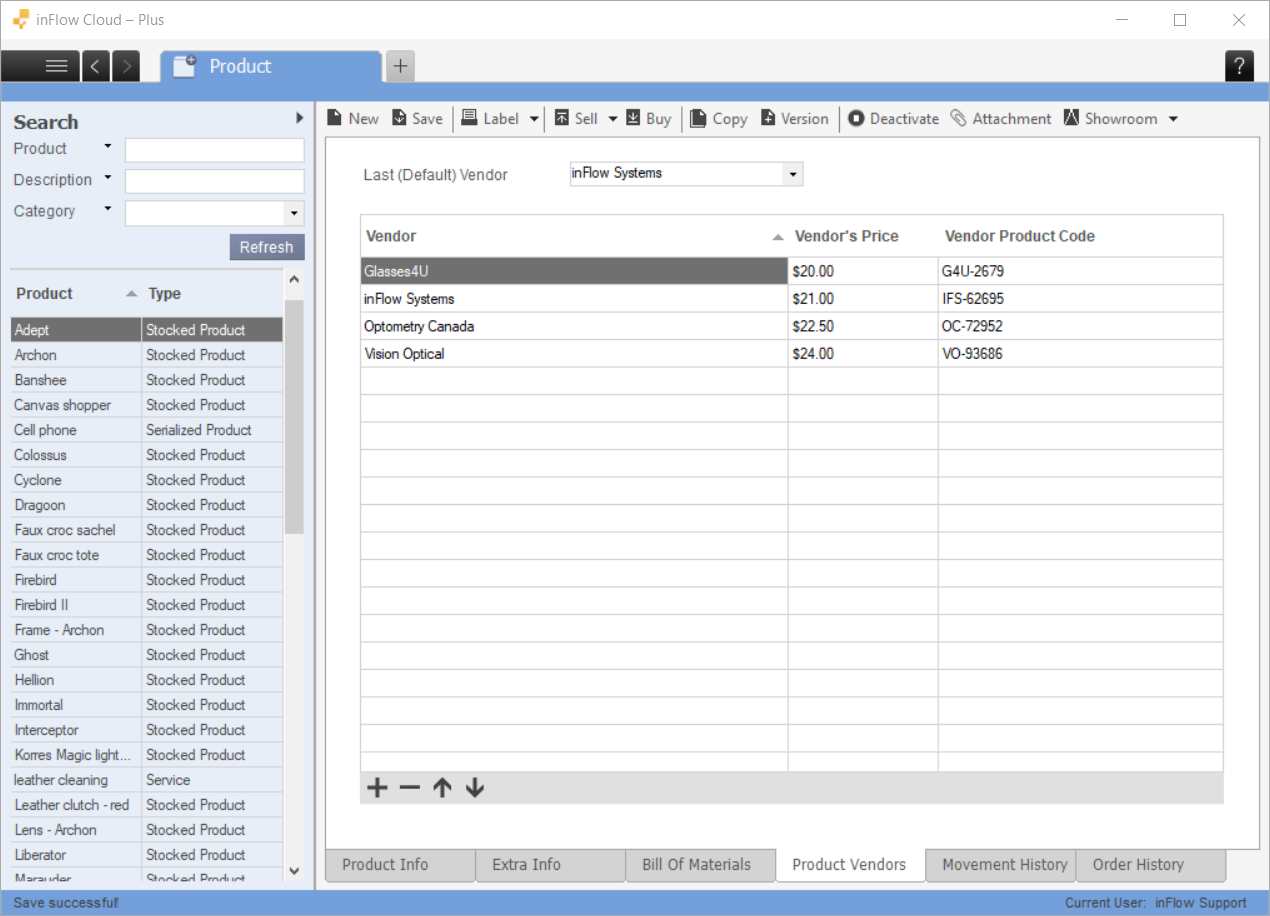Viewport: 1270px width, 916px height.
Task: Open Description search field type dropdown
Action: click(108, 178)
